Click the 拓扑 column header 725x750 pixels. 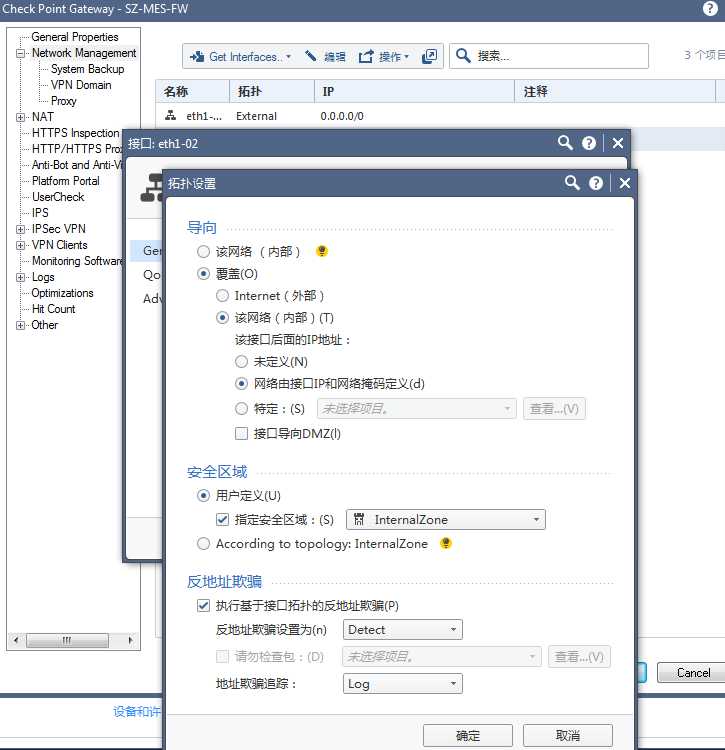point(272,91)
